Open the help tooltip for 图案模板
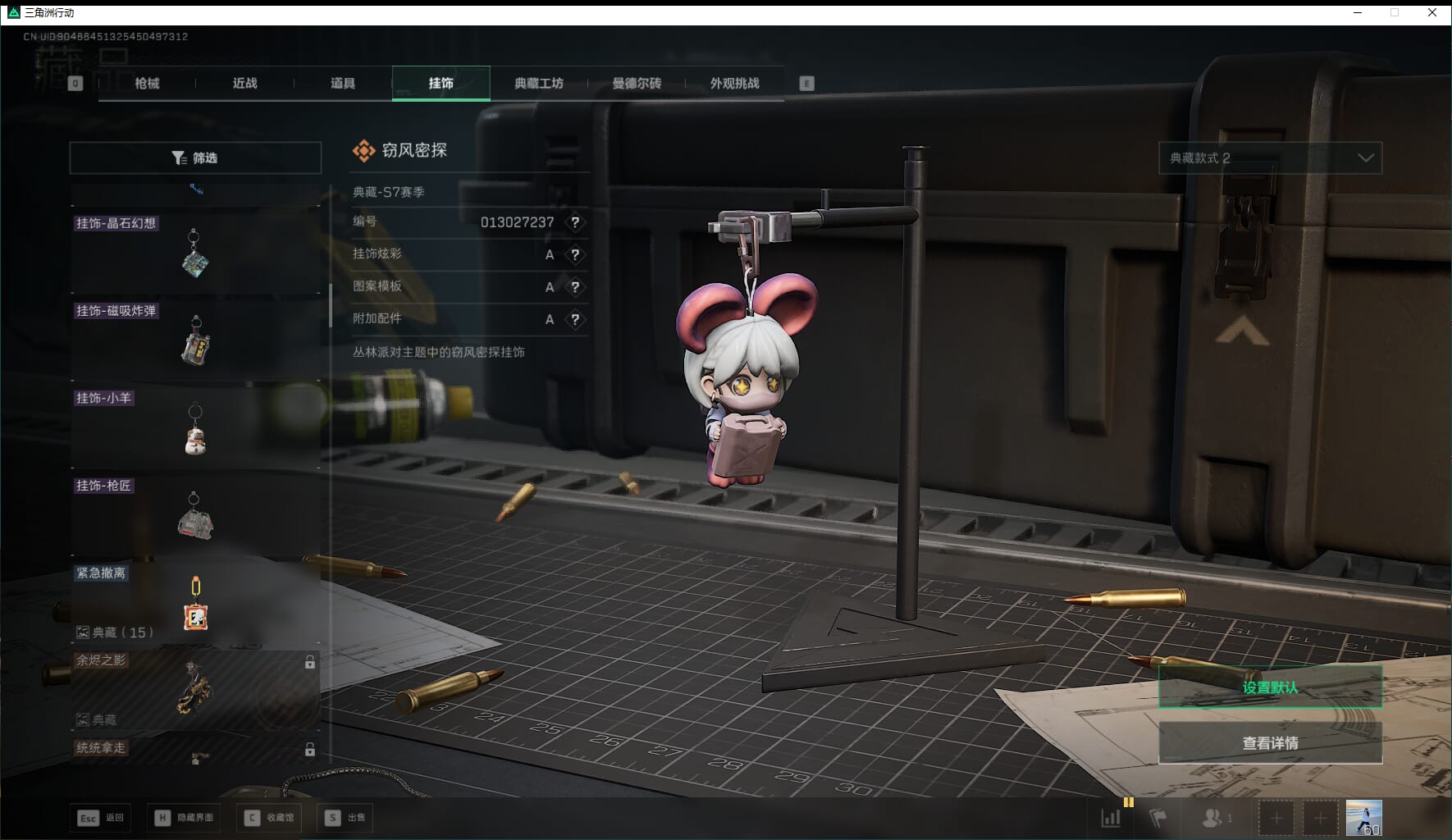 [575, 287]
